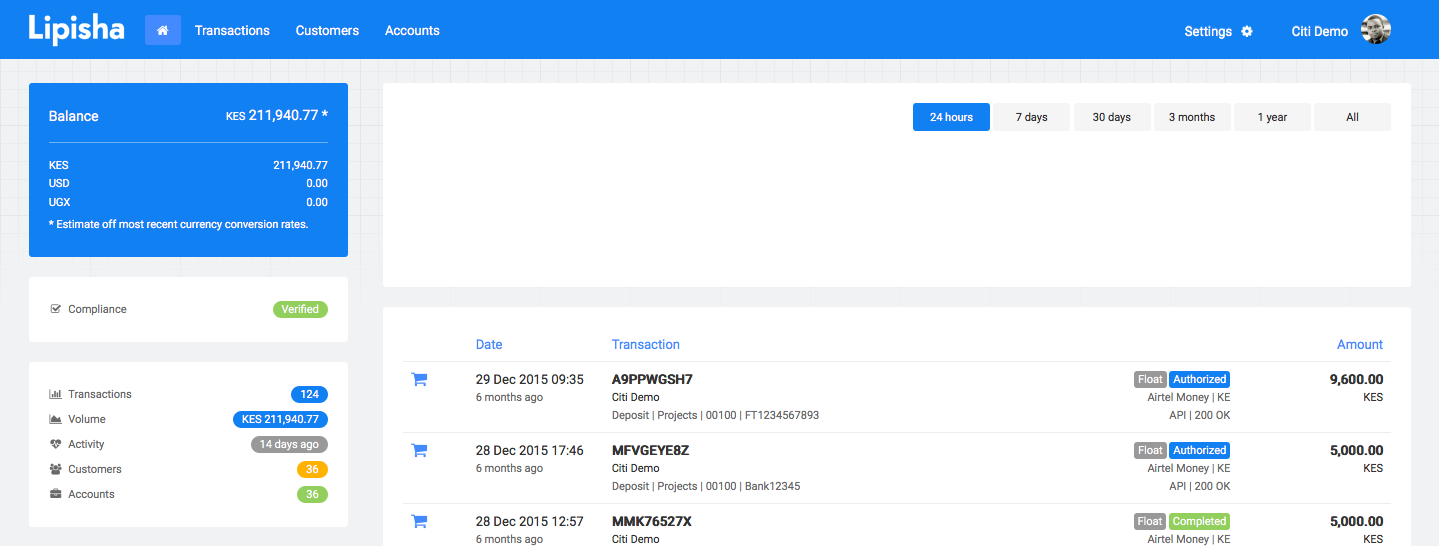Sort by the Date column header
This screenshot has height=546, width=1439.
coord(489,344)
